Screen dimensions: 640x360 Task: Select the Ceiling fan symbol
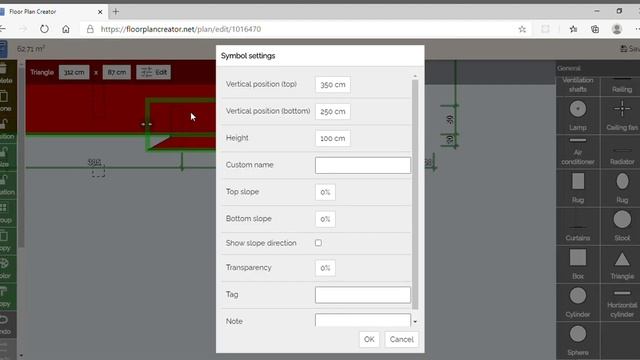(x=622, y=116)
